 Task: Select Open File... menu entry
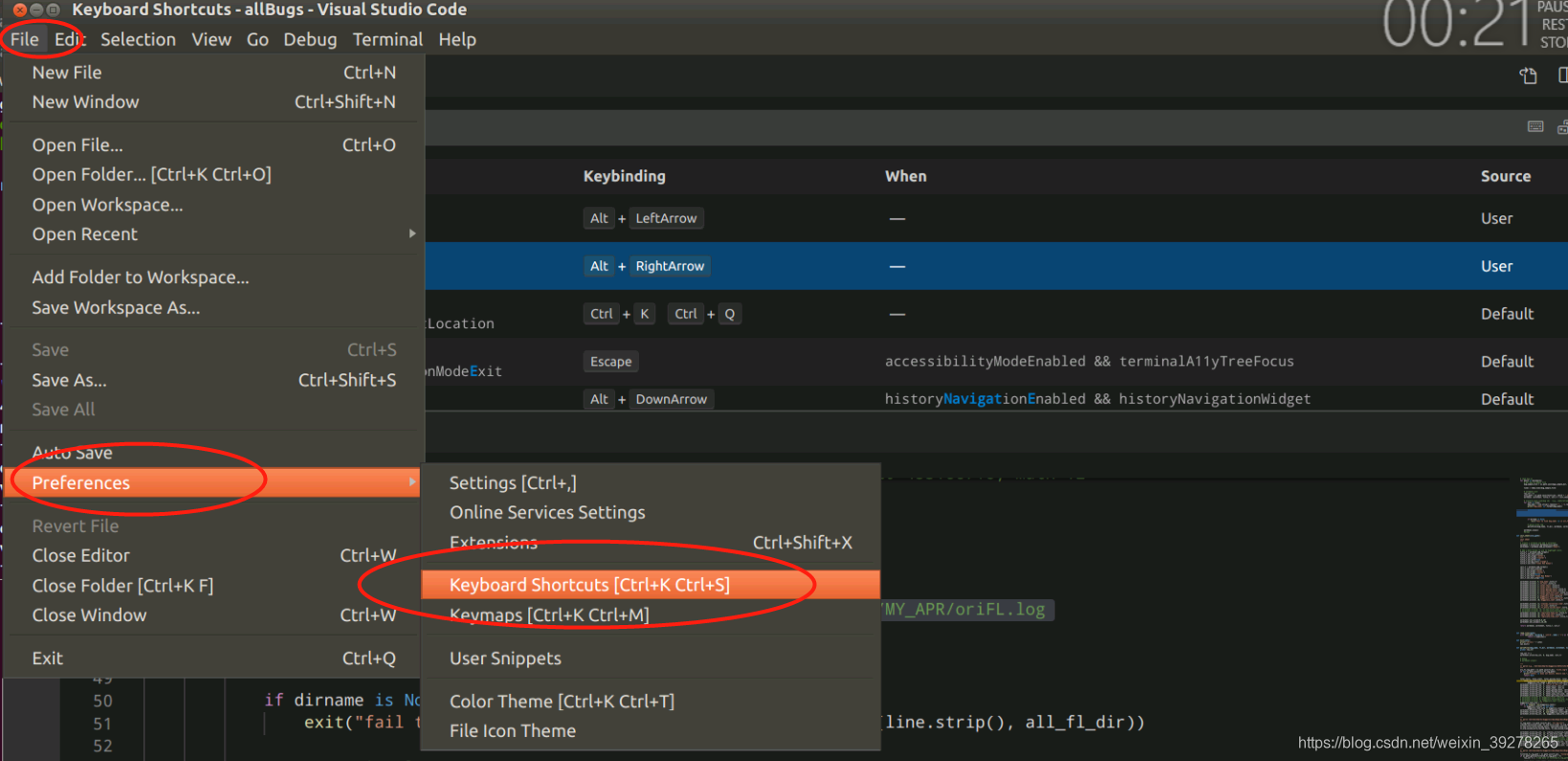[214, 145]
